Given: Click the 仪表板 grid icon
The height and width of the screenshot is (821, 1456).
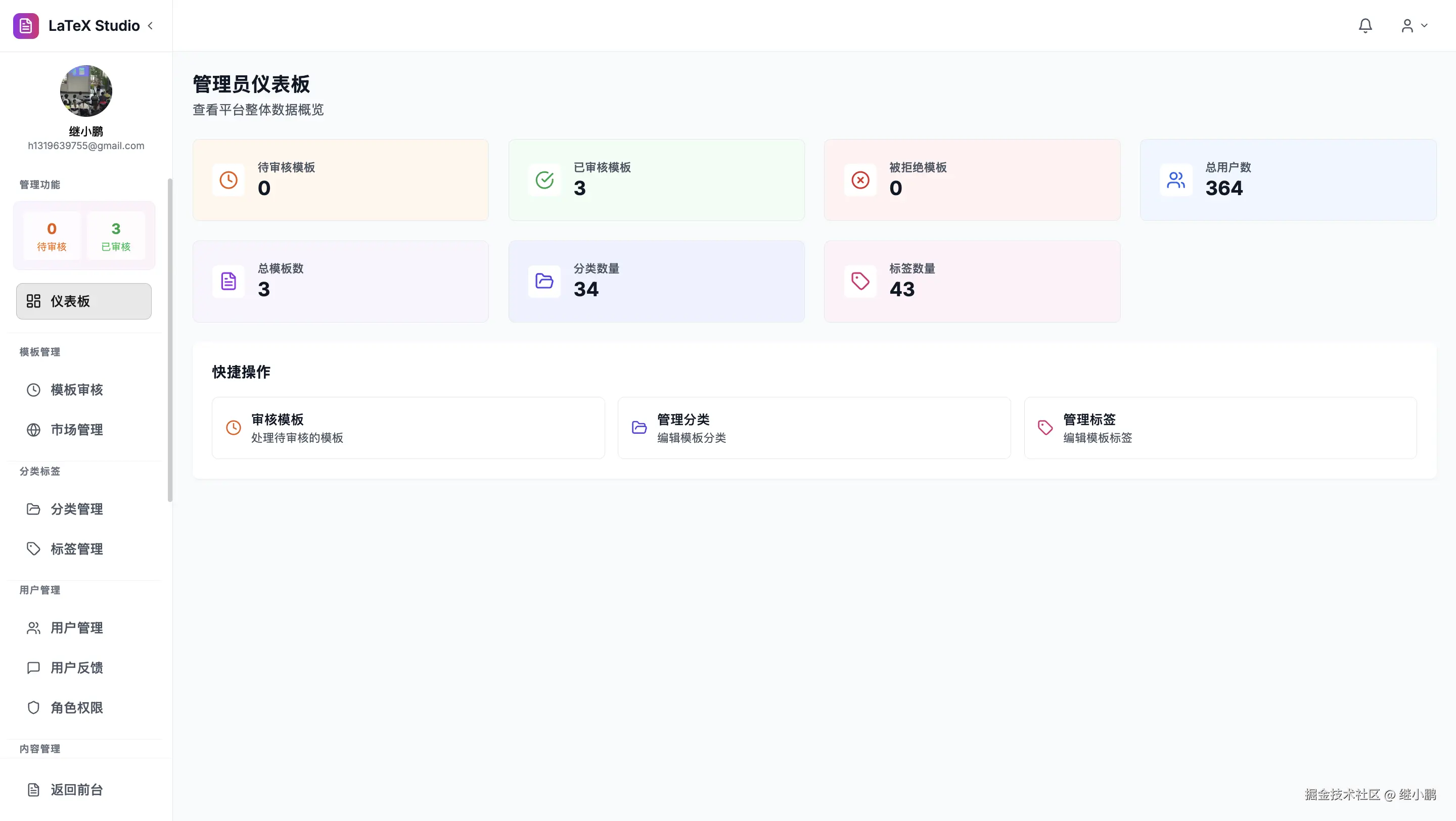Looking at the screenshot, I should click(x=33, y=301).
